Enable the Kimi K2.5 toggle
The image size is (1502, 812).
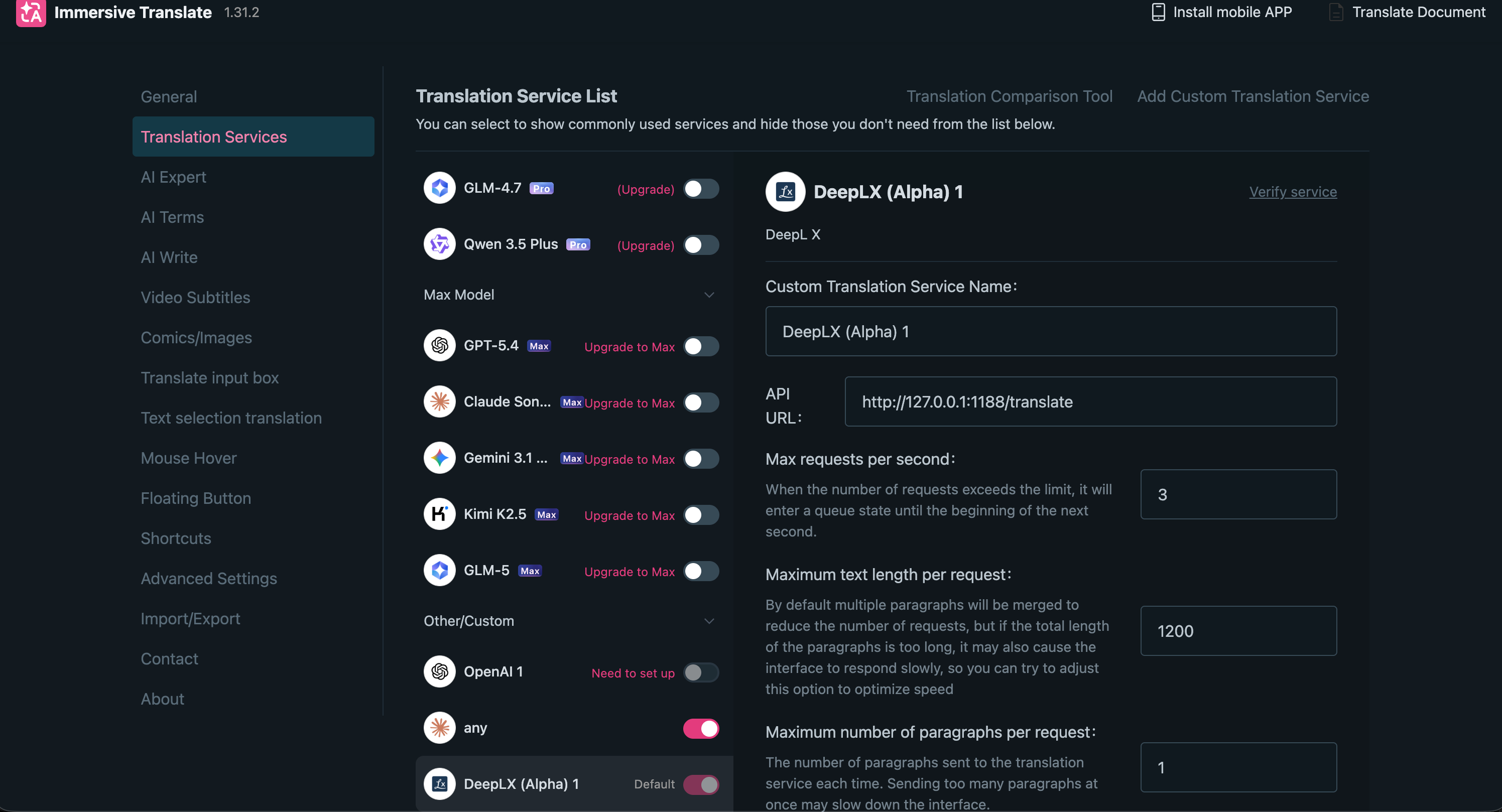[701, 515]
